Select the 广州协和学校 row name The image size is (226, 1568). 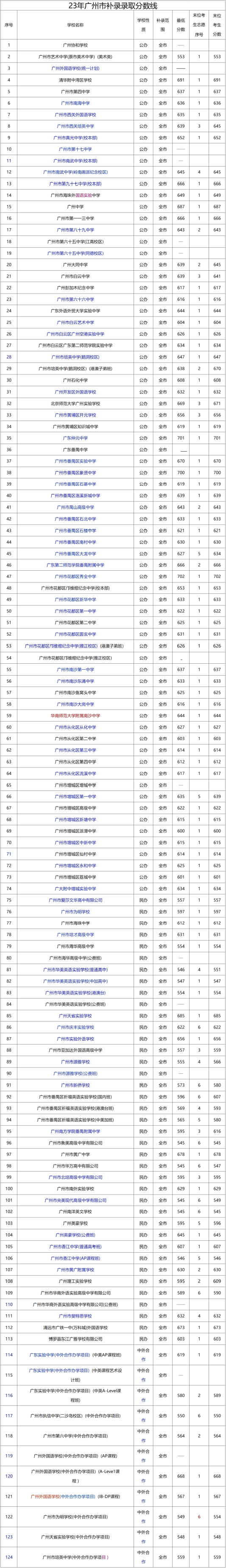coord(75,45)
